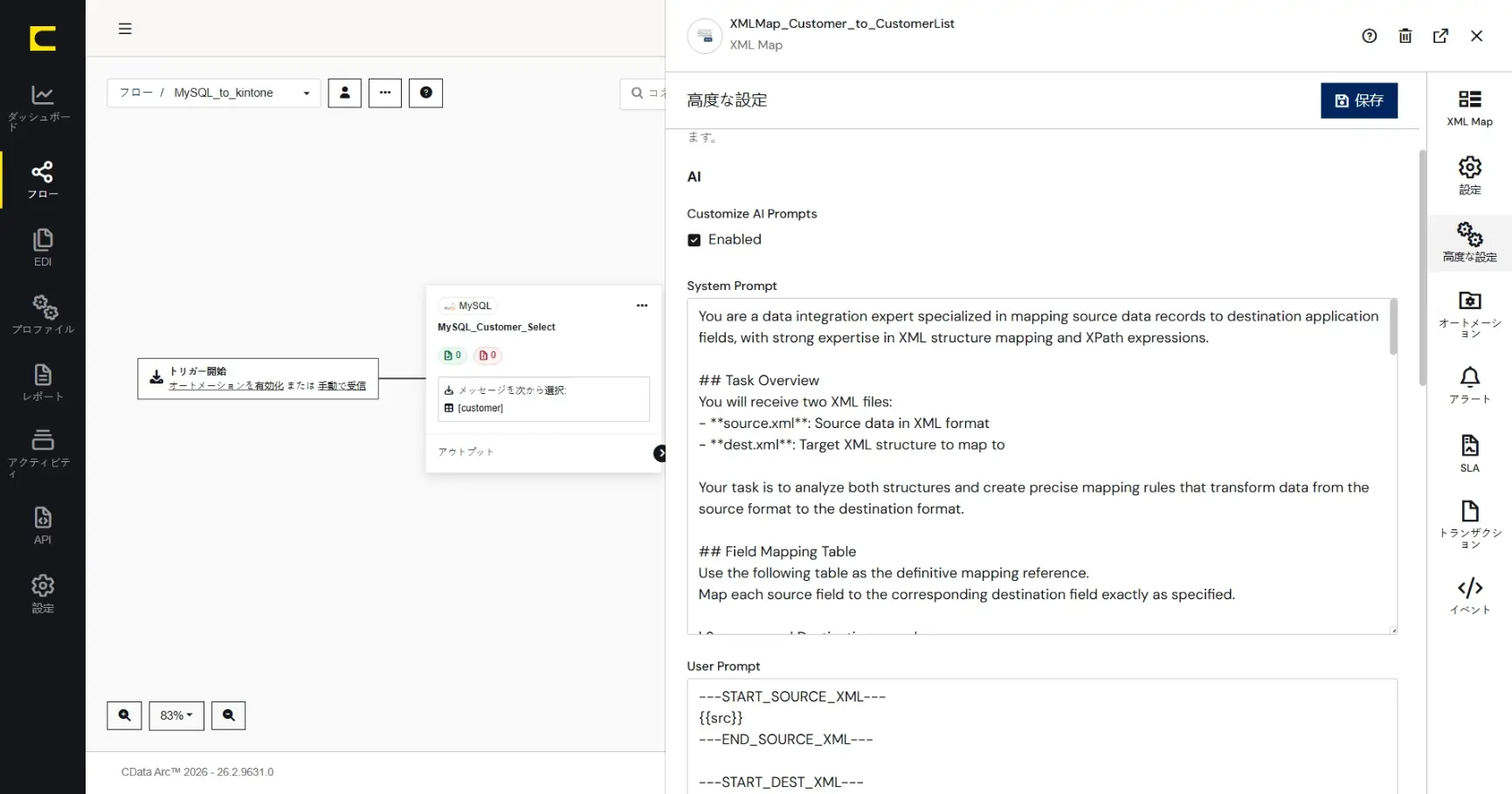Open the flow help question-mark button
The width and height of the screenshot is (1512, 794).
426,93
